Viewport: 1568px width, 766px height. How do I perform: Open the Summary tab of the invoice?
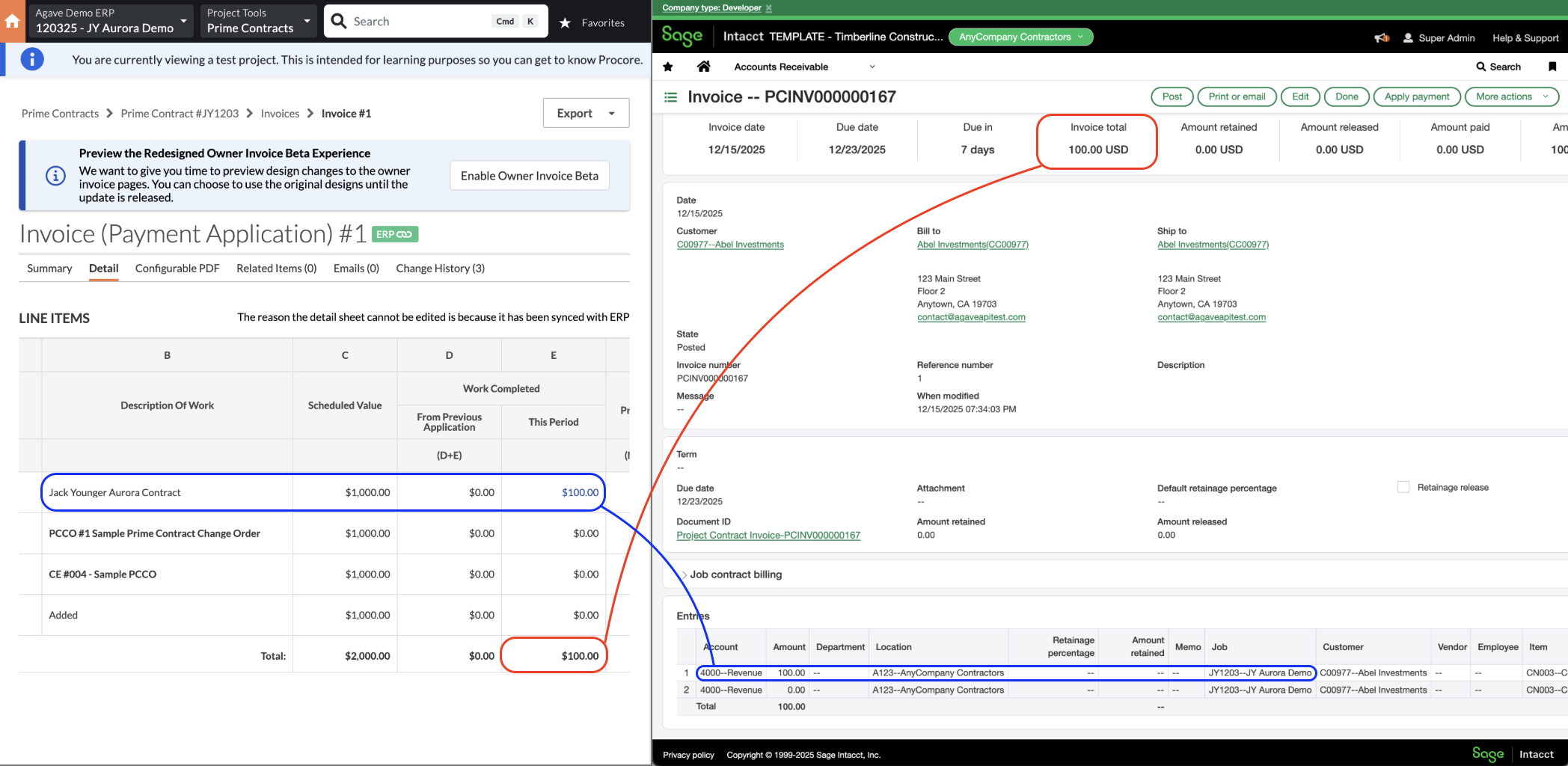tap(49, 268)
